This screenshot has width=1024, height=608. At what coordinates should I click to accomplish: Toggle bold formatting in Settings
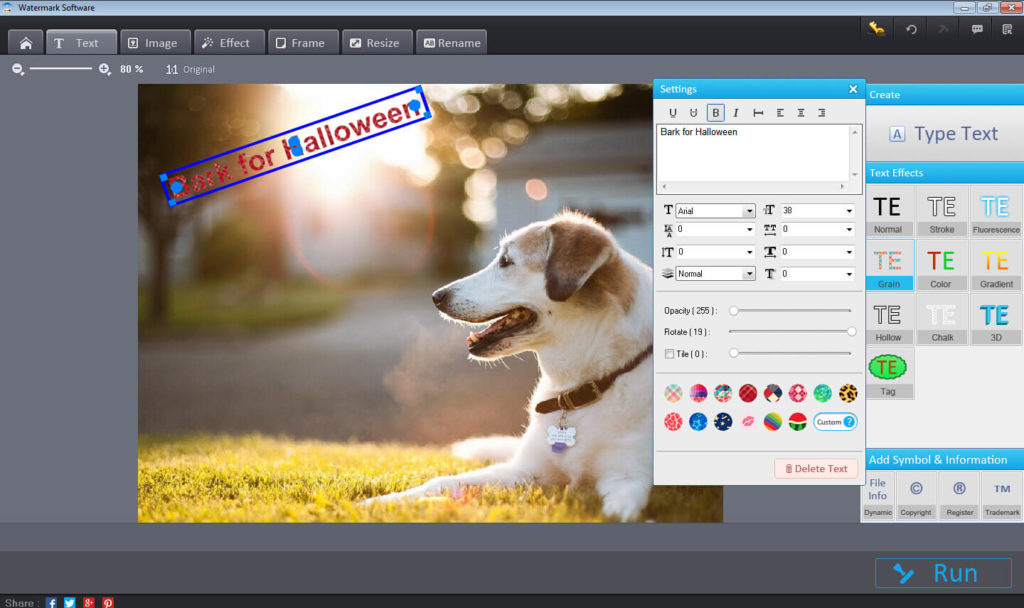tap(715, 113)
